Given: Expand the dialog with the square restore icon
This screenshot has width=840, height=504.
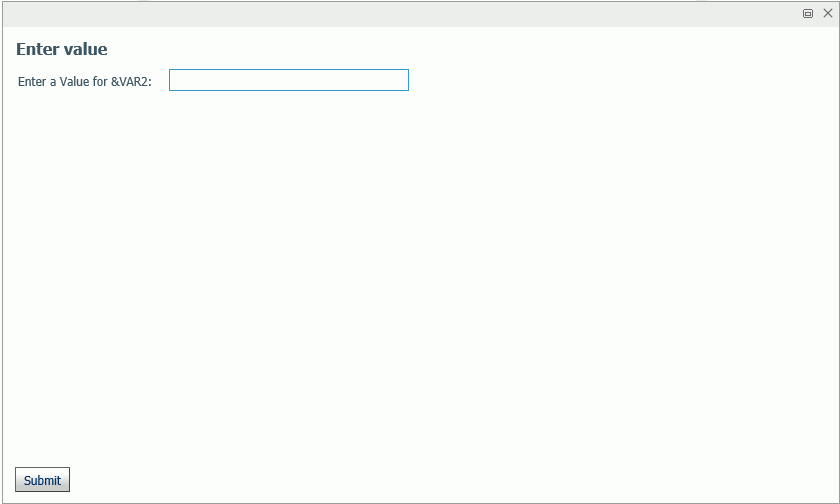Looking at the screenshot, I should tap(808, 13).
